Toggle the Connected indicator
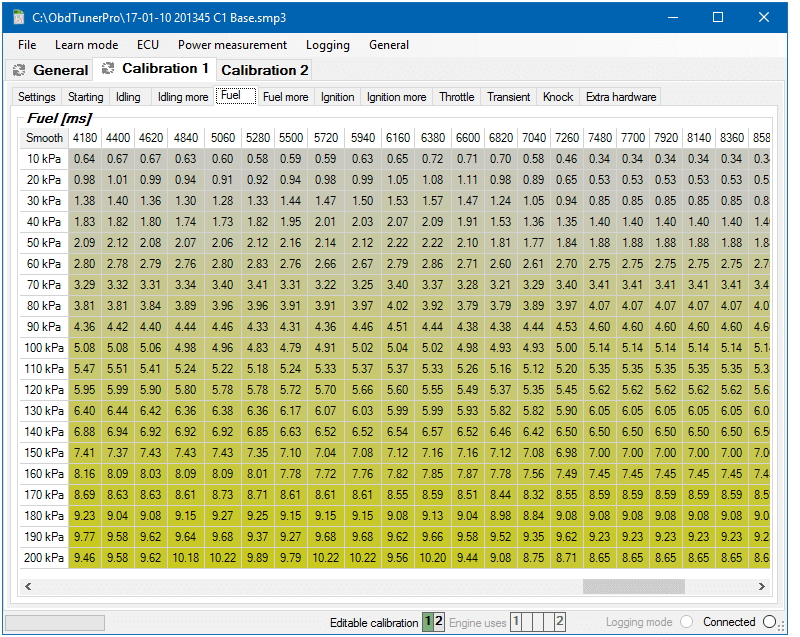 769,622
